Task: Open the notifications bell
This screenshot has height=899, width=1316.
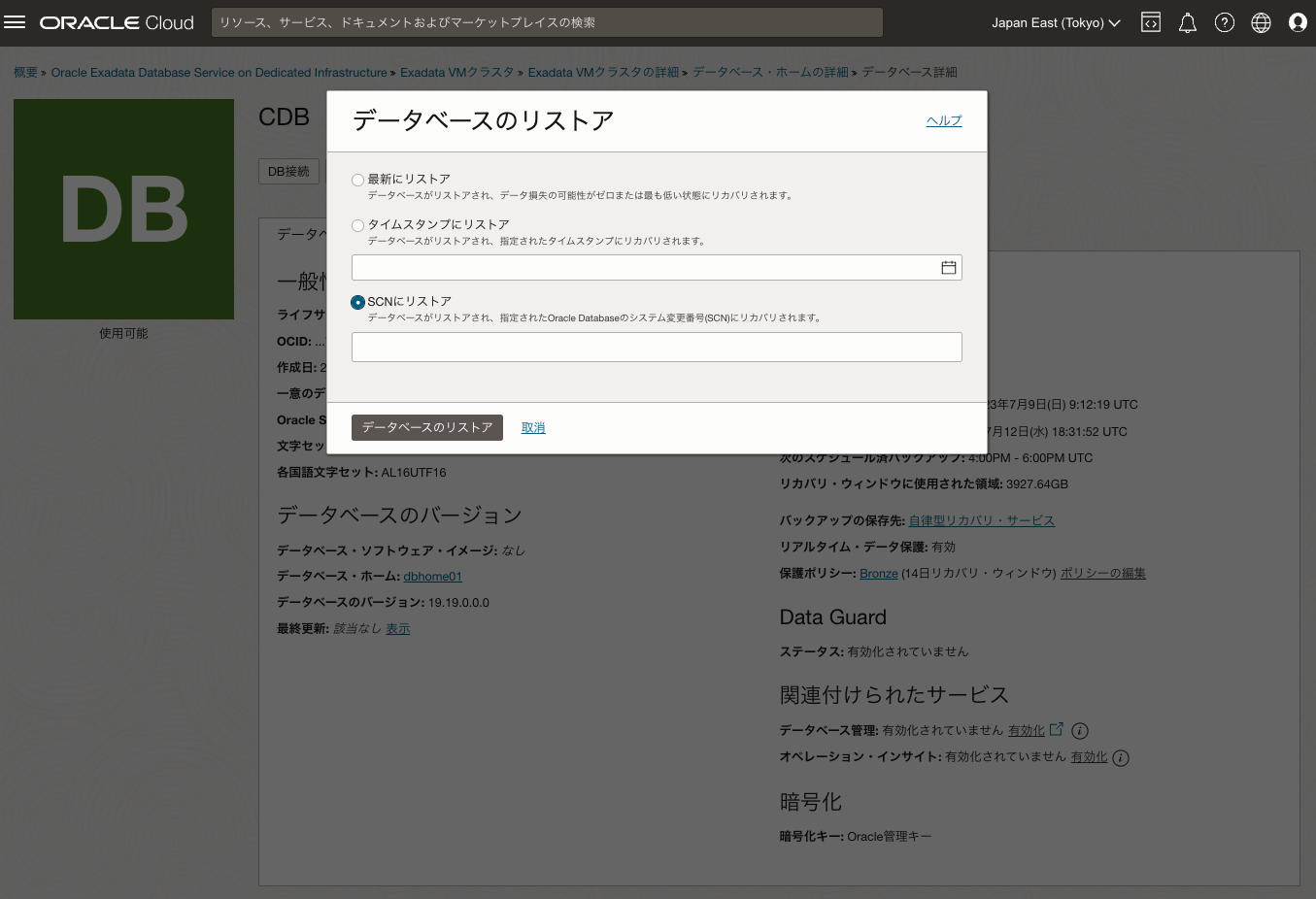Action: [1187, 21]
